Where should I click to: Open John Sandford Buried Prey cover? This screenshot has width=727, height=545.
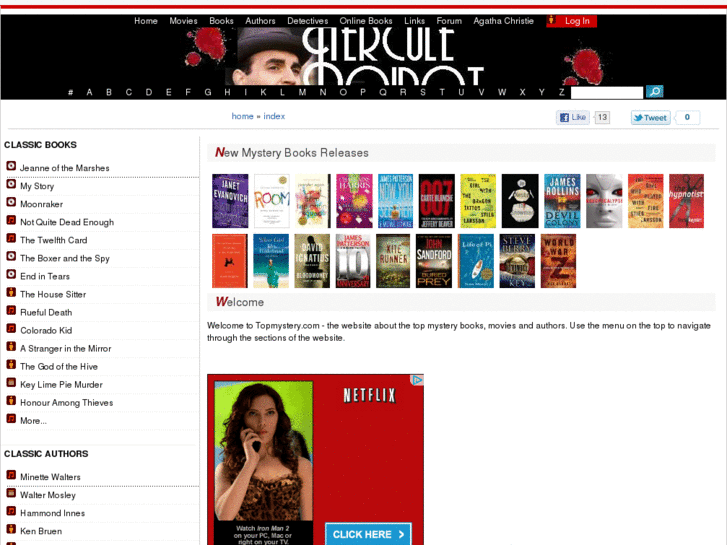[x=434, y=261]
